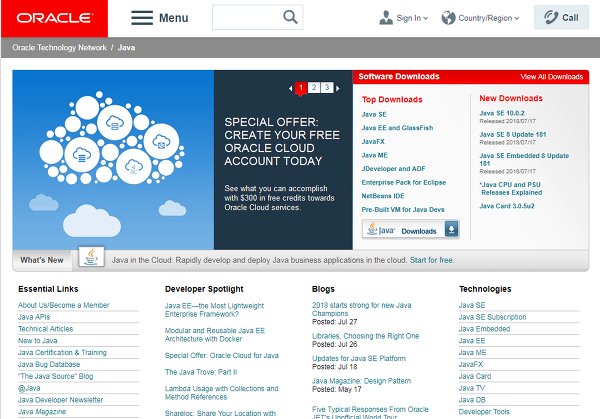Go to previous carousel slide arrow
The width and height of the screenshot is (600, 419).
[x=290, y=88]
